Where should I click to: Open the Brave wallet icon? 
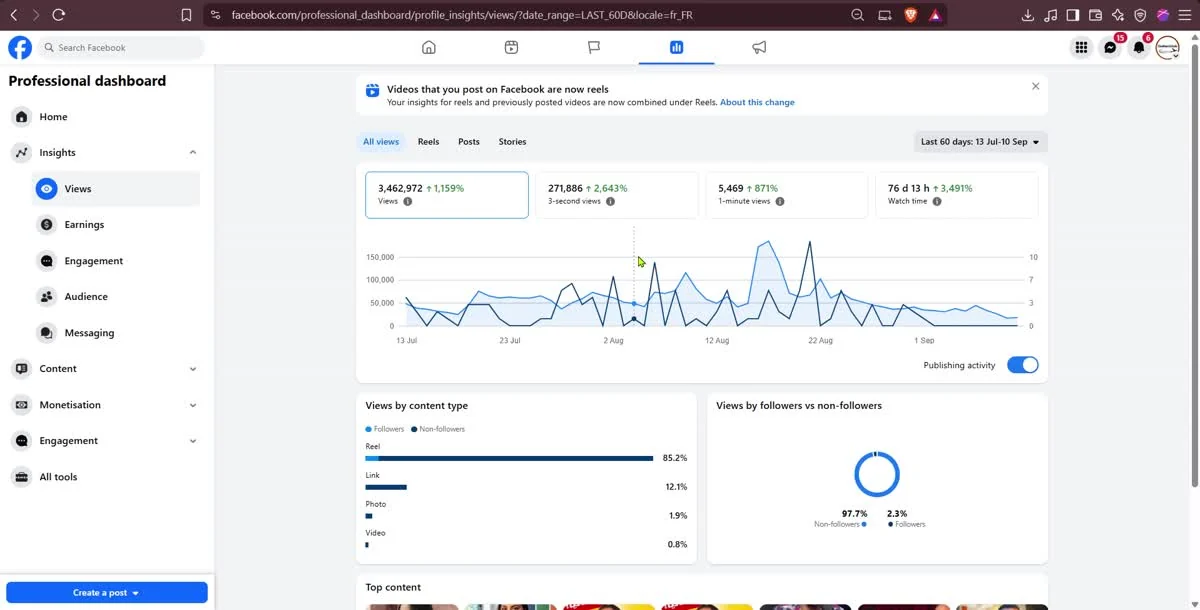[x=1095, y=15]
